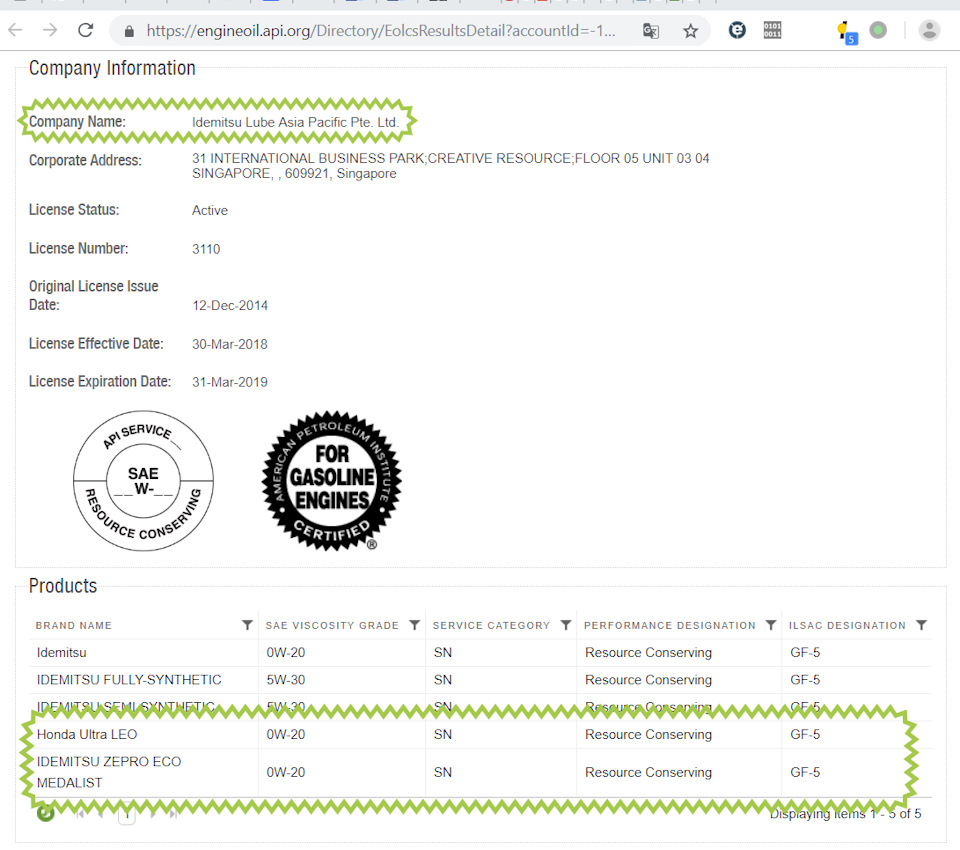
Task: Open the lightbulb extension with badge 5
Action: click(x=846, y=32)
